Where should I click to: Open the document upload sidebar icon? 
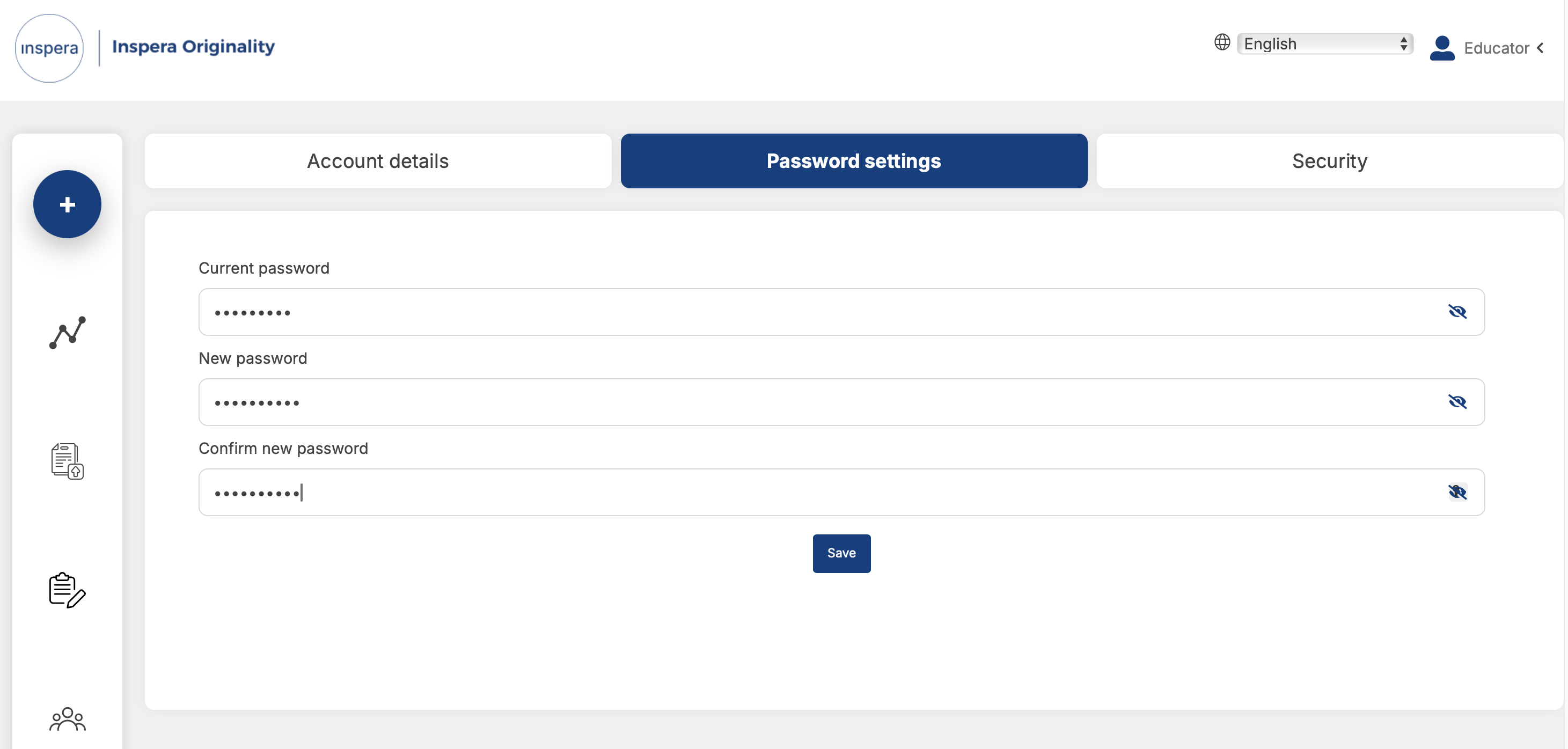point(67,460)
